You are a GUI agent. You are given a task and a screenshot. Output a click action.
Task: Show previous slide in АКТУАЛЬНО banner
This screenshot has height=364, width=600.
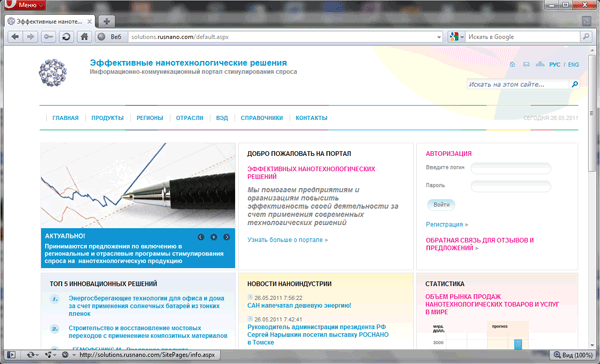[201, 237]
